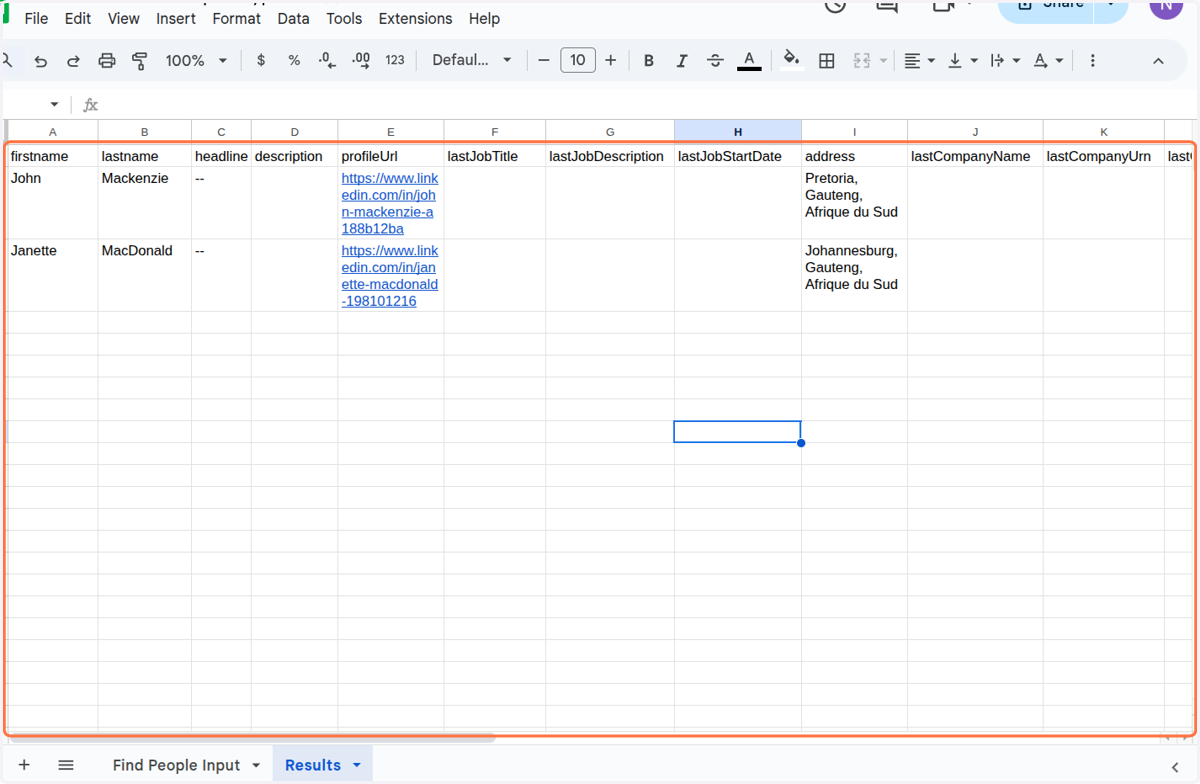Viewport: 1200px width, 784px height.
Task: Select column E header
Action: pyautogui.click(x=391, y=131)
